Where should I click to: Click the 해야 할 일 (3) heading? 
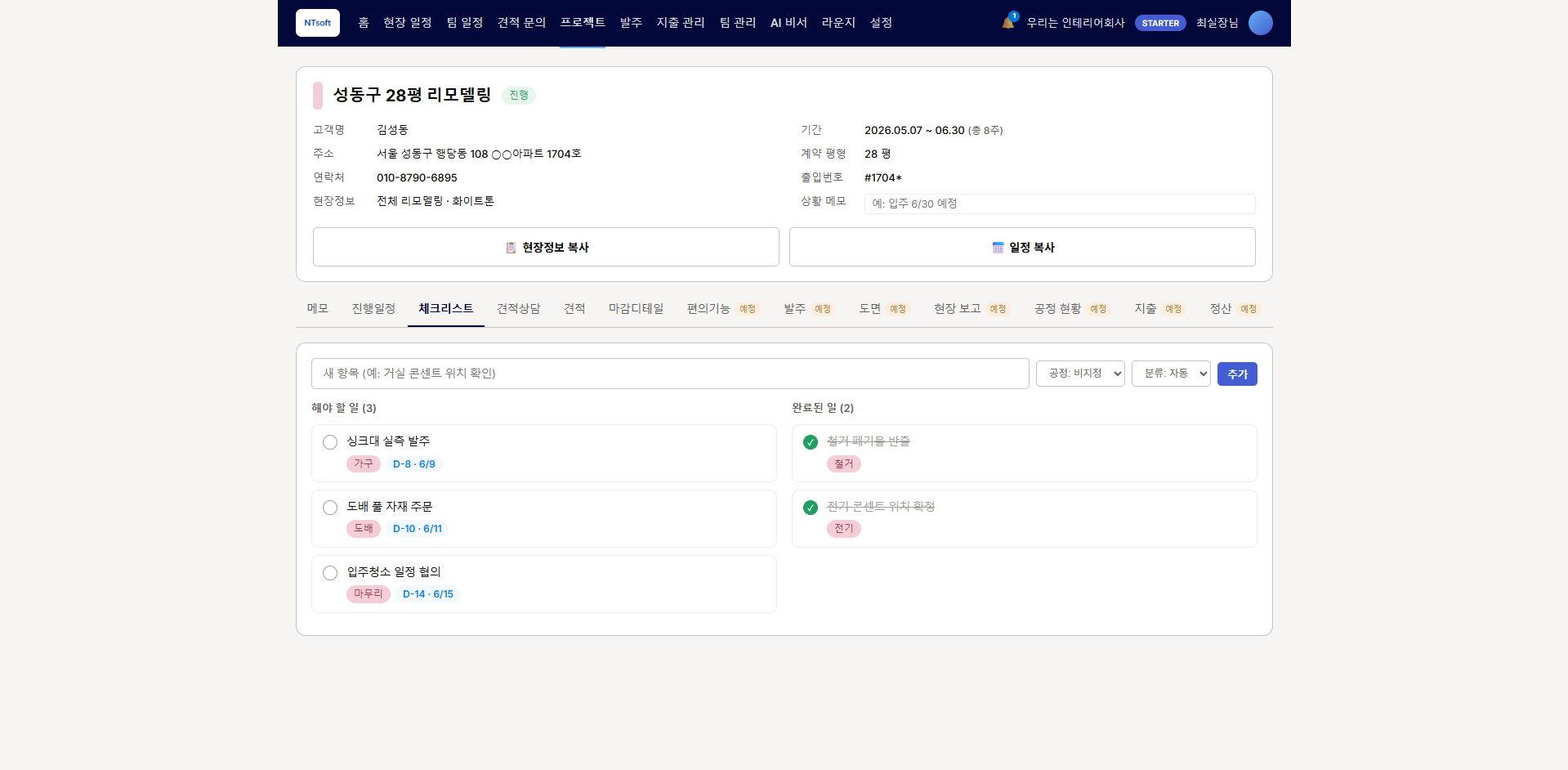pyautogui.click(x=344, y=408)
